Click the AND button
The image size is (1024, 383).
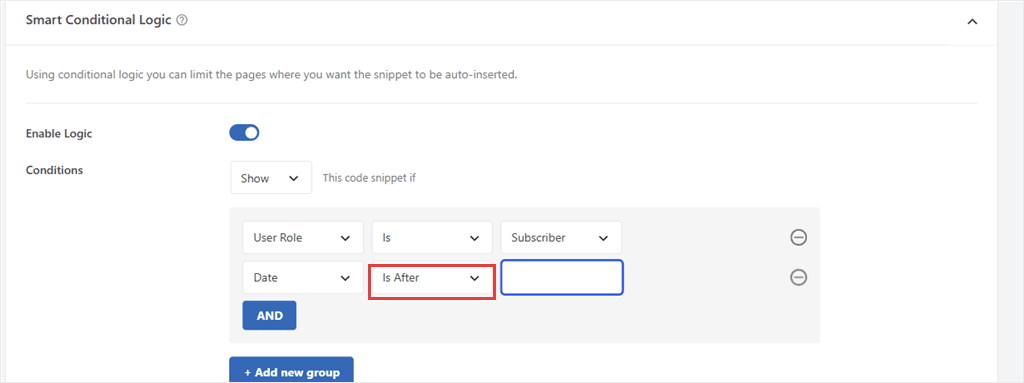(x=270, y=315)
